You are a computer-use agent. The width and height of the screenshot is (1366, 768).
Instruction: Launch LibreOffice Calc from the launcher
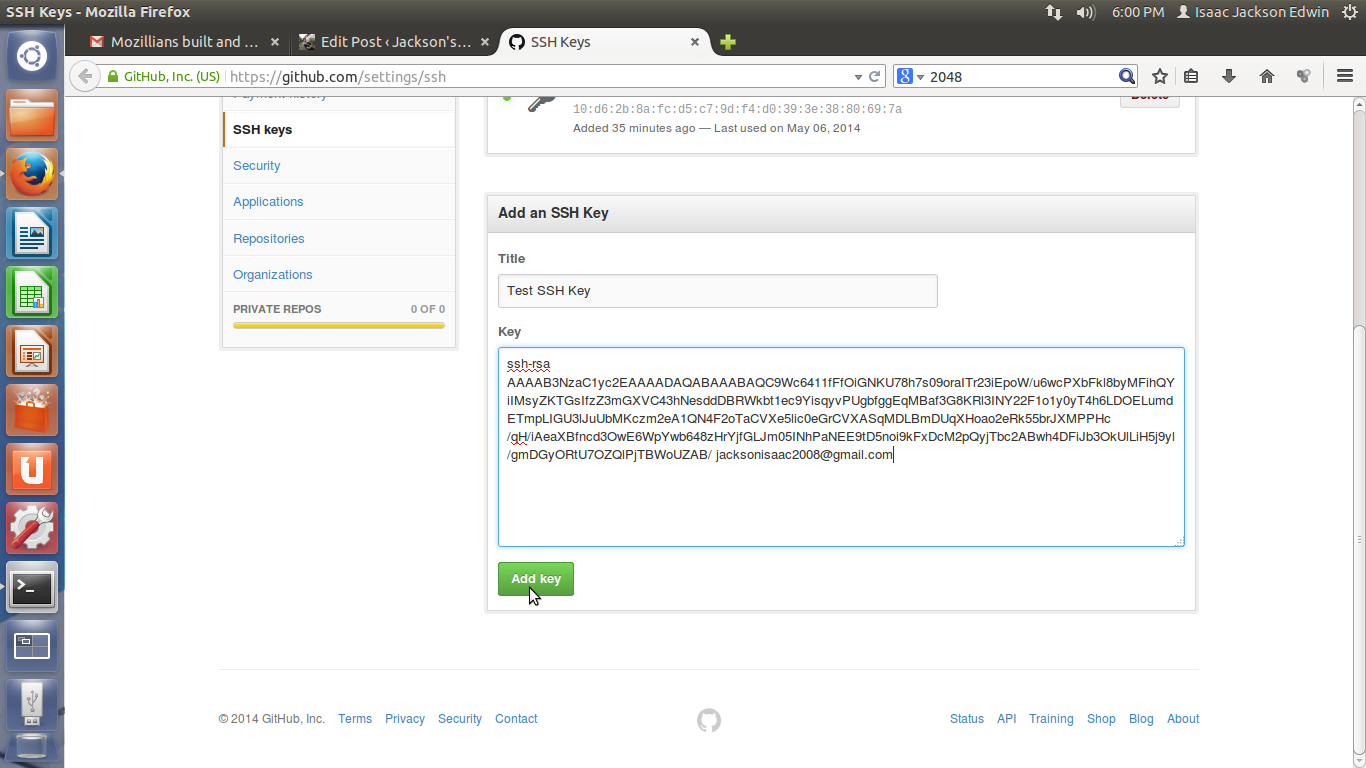tap(32, 292)
